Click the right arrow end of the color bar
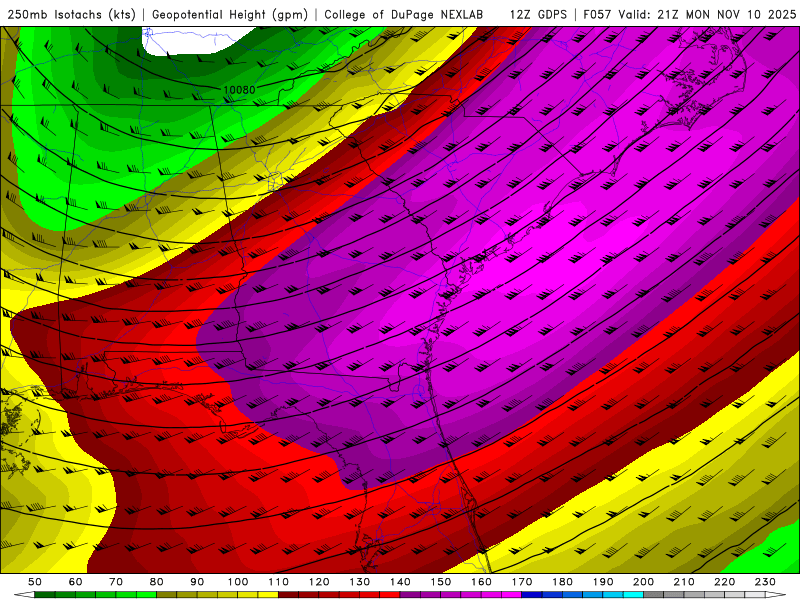 (x=776, y=595)
